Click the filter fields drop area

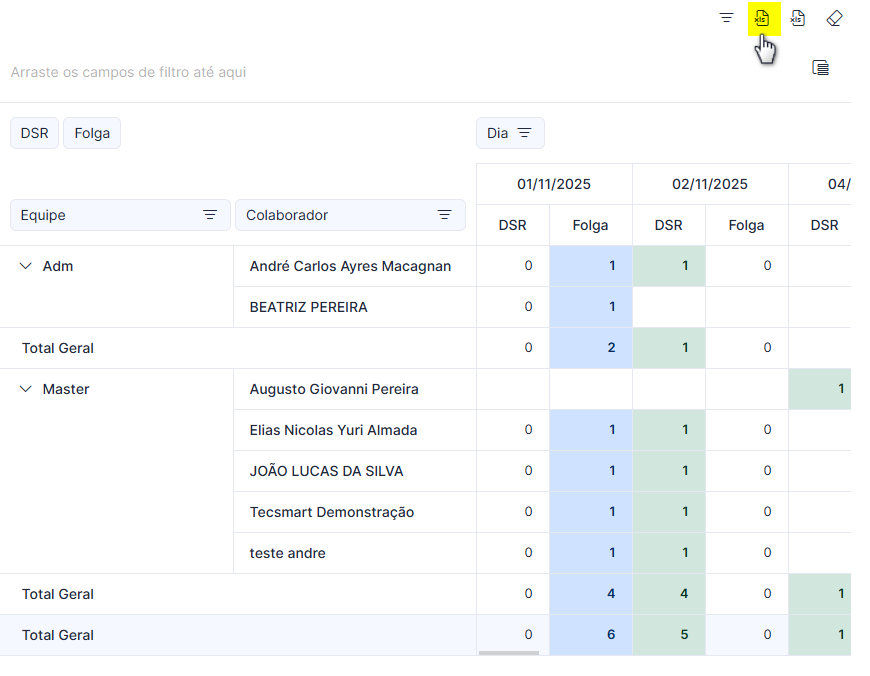pos(128,72)
